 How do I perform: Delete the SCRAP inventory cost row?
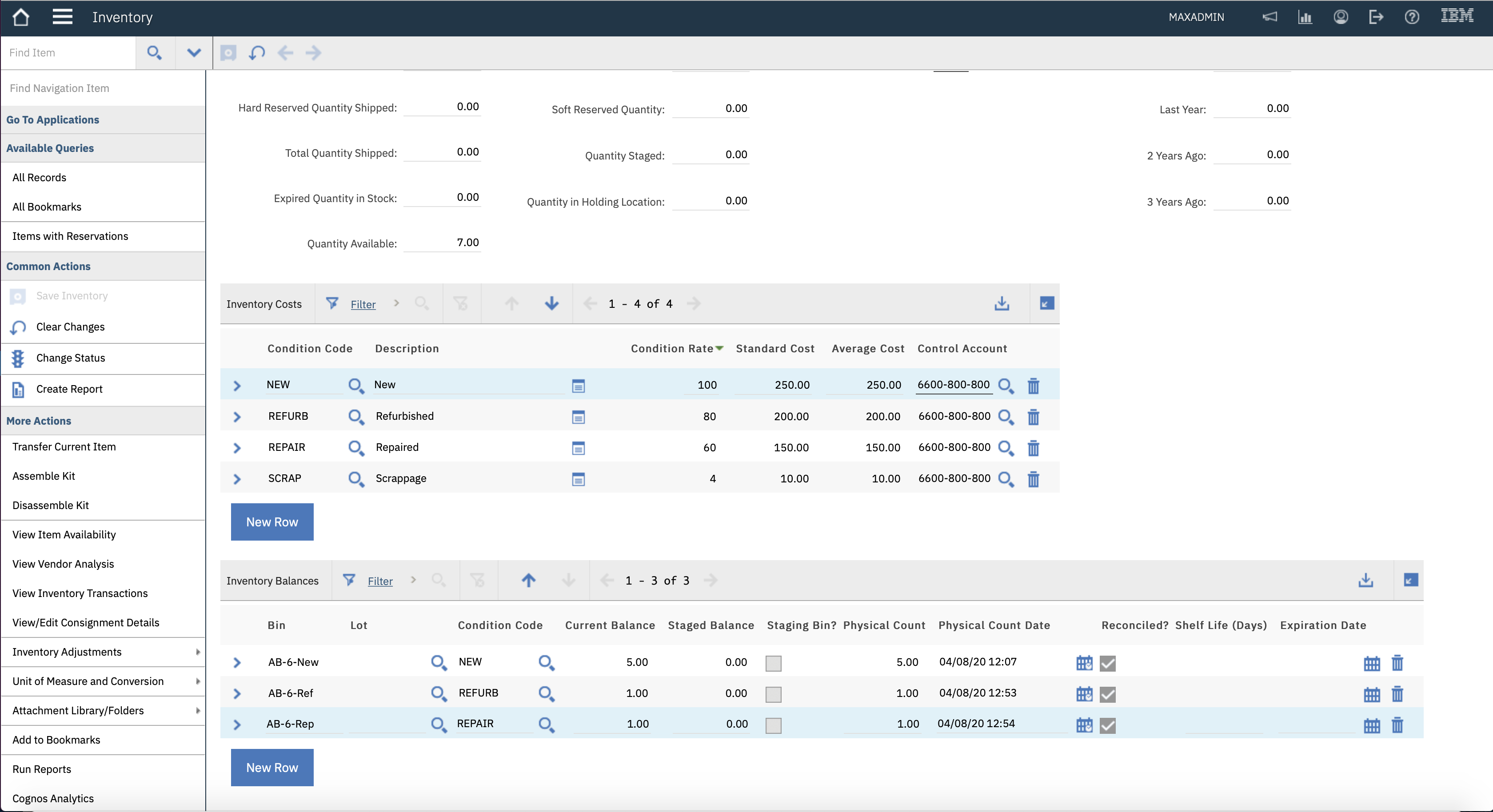point(1034,479)
